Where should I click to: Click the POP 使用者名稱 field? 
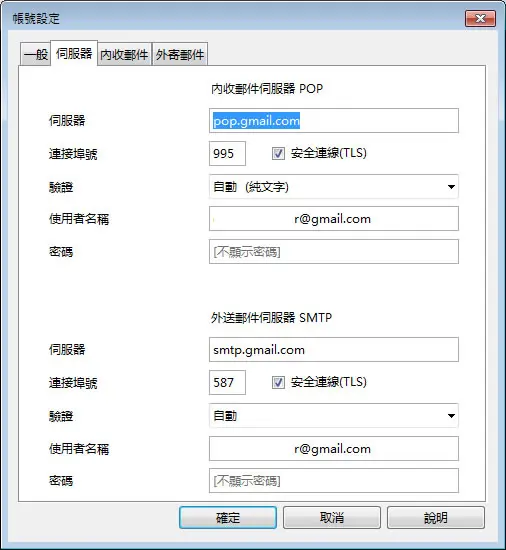[x=334, y=219]
